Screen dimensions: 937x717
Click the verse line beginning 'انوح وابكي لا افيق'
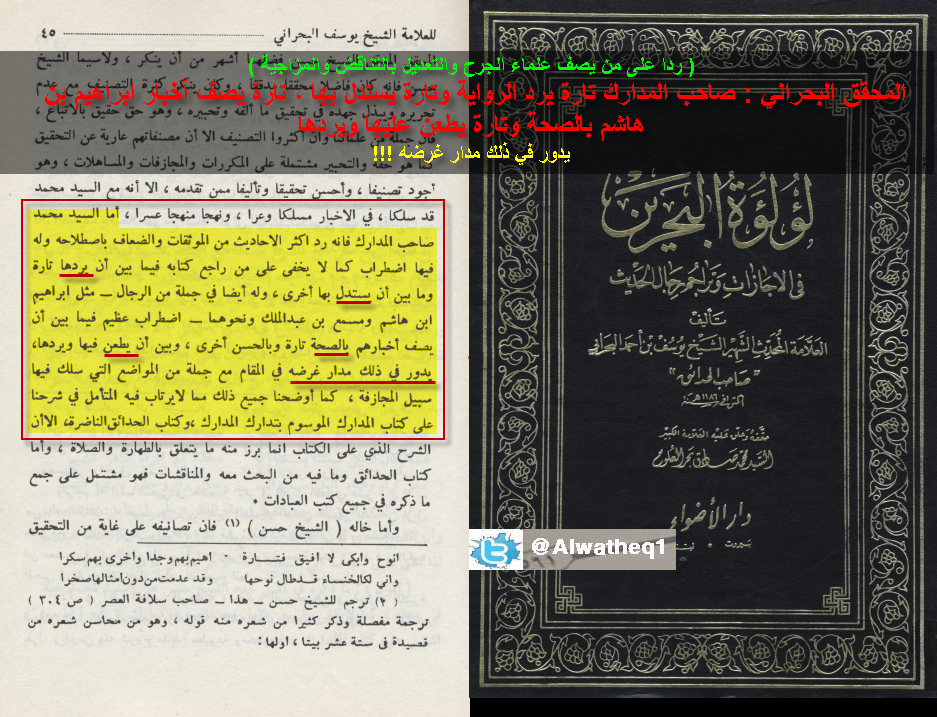pos(230,559)
